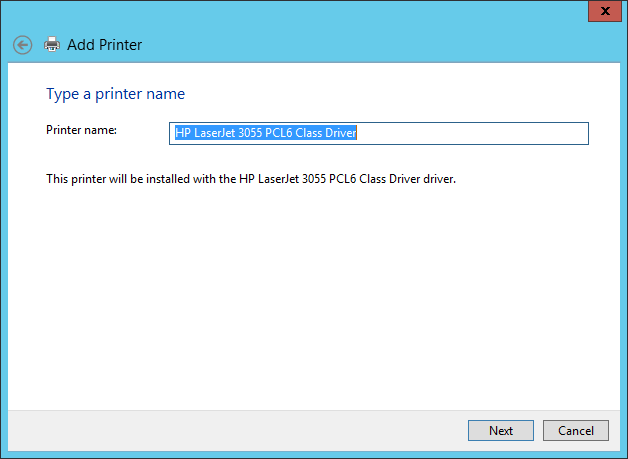Click the "Type a printer name" heading
This screenshot has width=628, height=459.
click(115, 94)
